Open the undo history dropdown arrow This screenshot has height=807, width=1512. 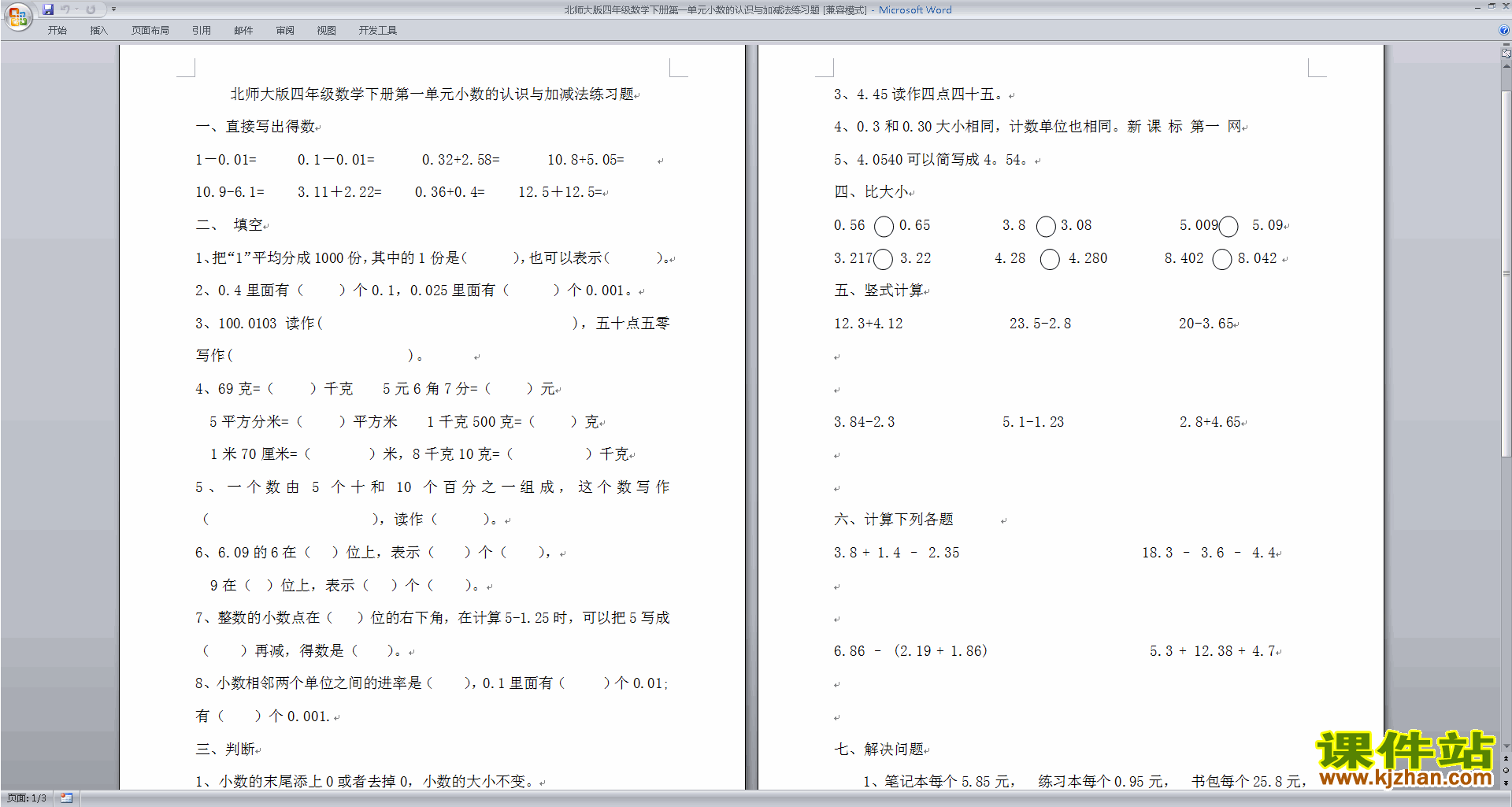click(x=76, y=9)
